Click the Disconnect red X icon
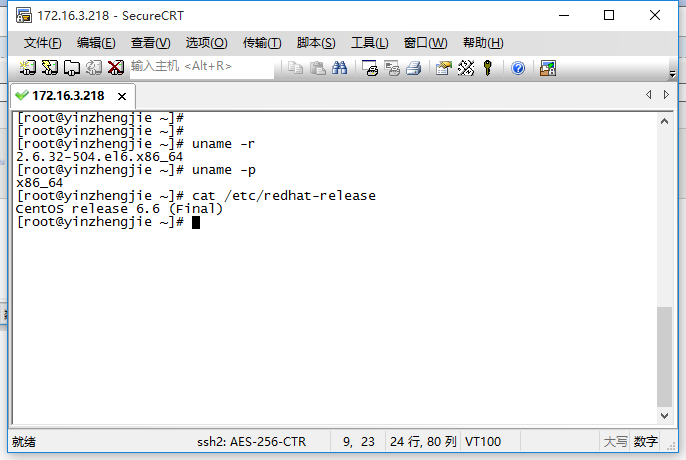 tap(116, 68)
